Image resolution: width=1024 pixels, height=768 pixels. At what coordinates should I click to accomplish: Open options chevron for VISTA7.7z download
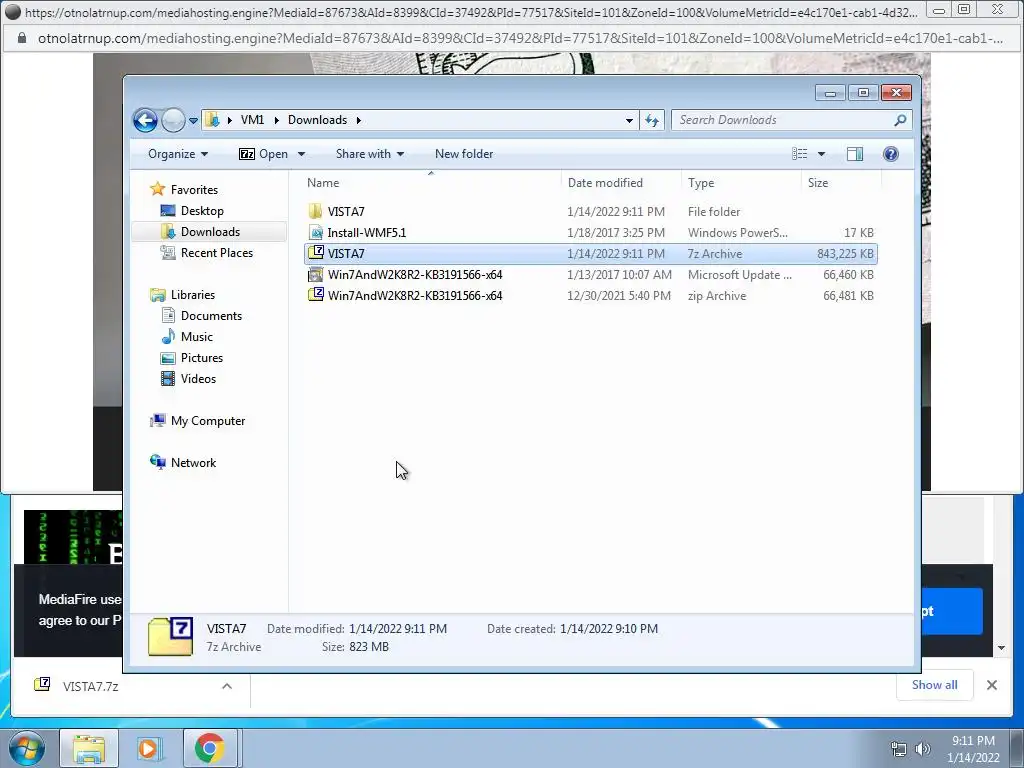[227, 686]
